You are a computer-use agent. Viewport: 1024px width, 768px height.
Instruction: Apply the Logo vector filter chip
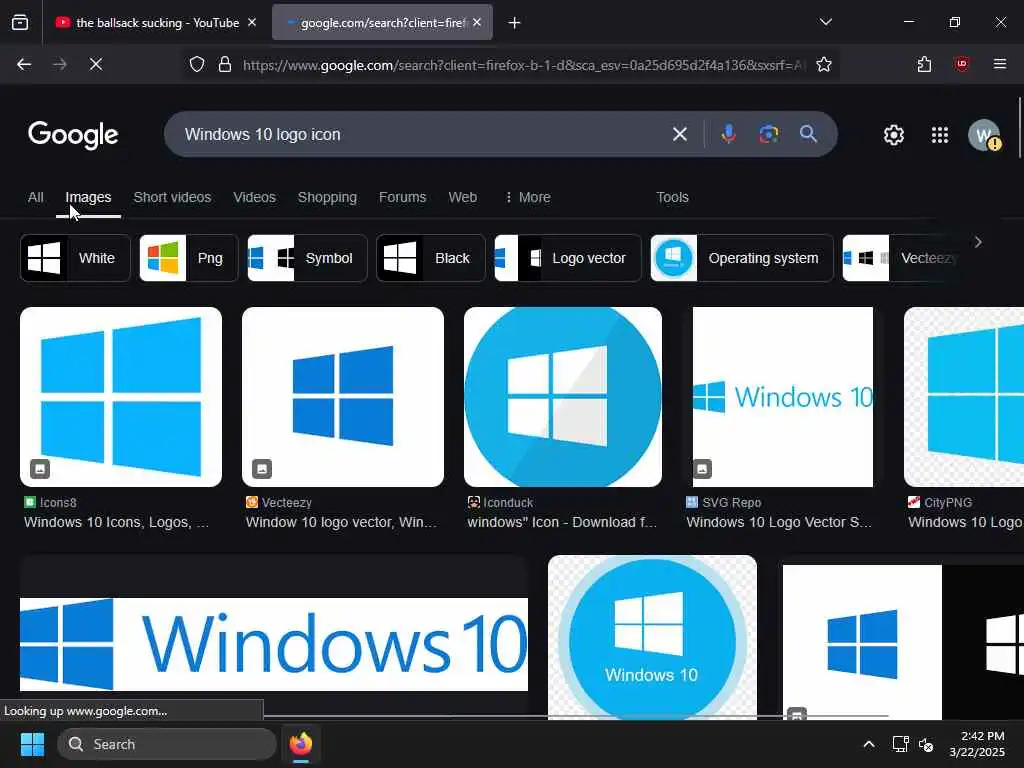[568, 258]
